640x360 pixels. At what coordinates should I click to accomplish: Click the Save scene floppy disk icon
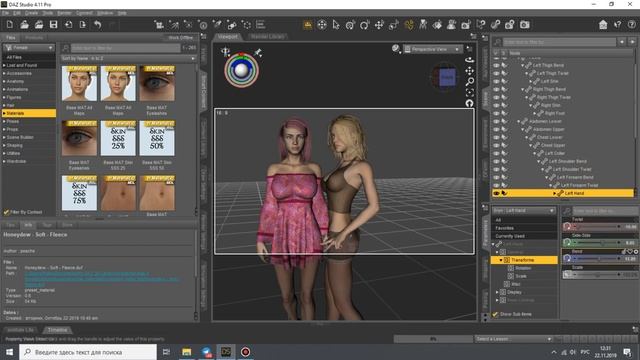pyautogui.click(x=53, y=25)
